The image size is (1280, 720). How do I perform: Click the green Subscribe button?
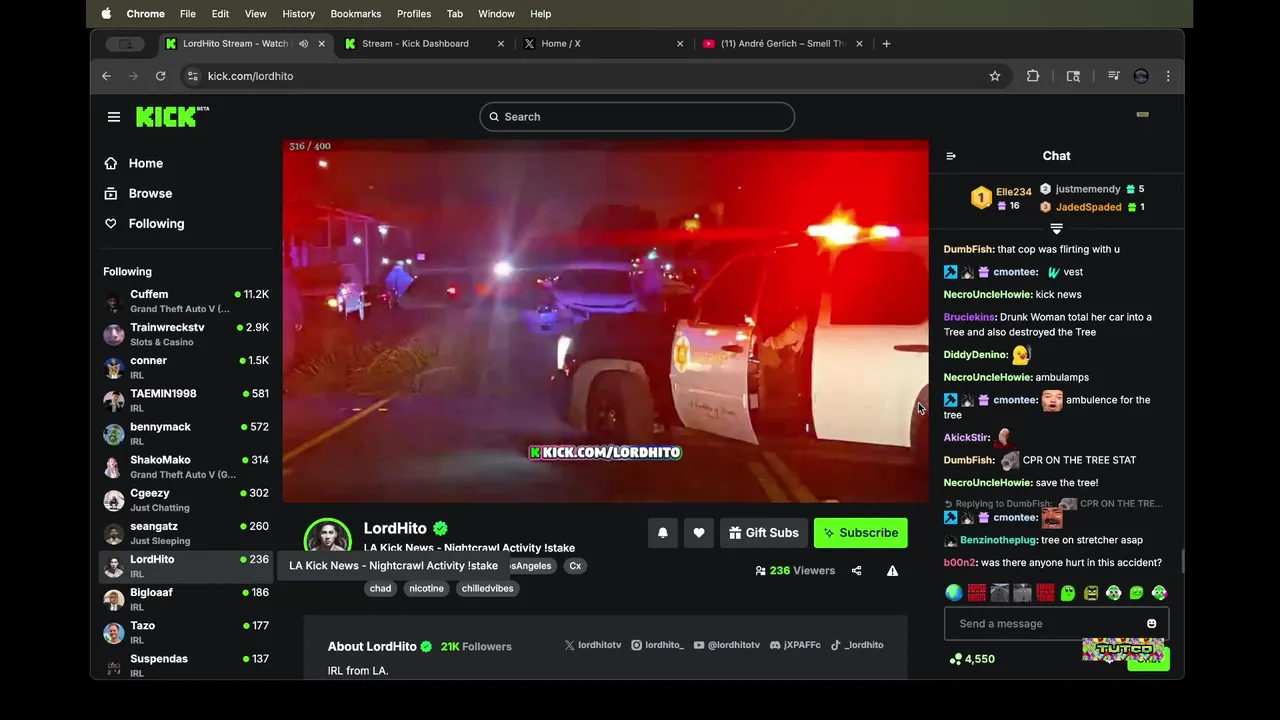tap(861, 533)
